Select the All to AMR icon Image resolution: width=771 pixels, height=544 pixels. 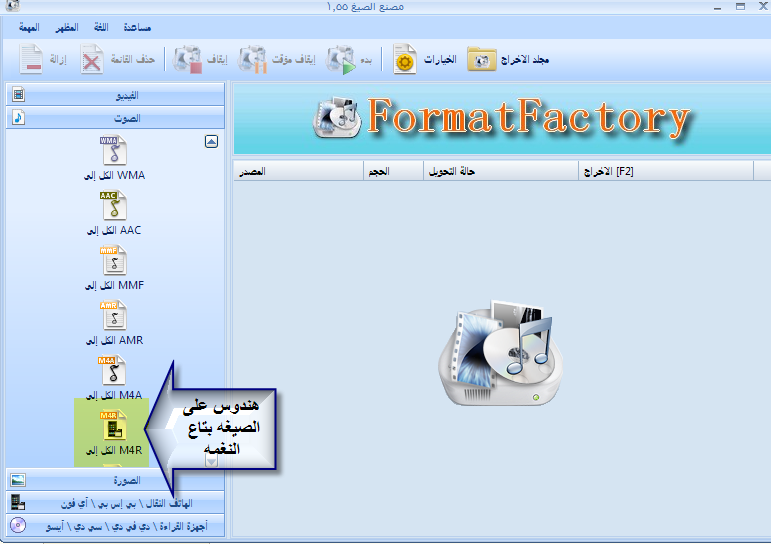pyautogui.click(x=114, y=316)
